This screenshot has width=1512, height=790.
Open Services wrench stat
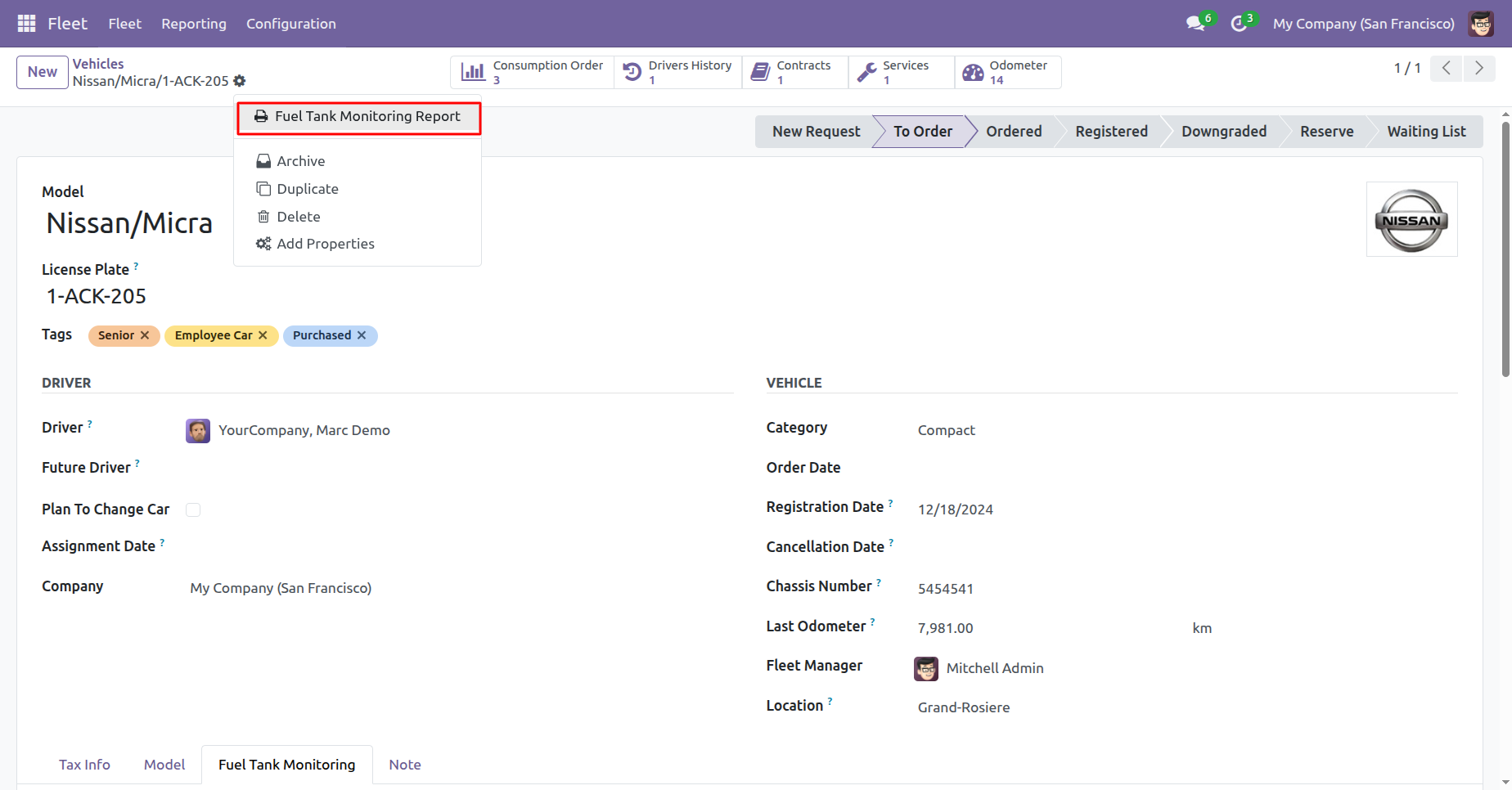(901, 72)
